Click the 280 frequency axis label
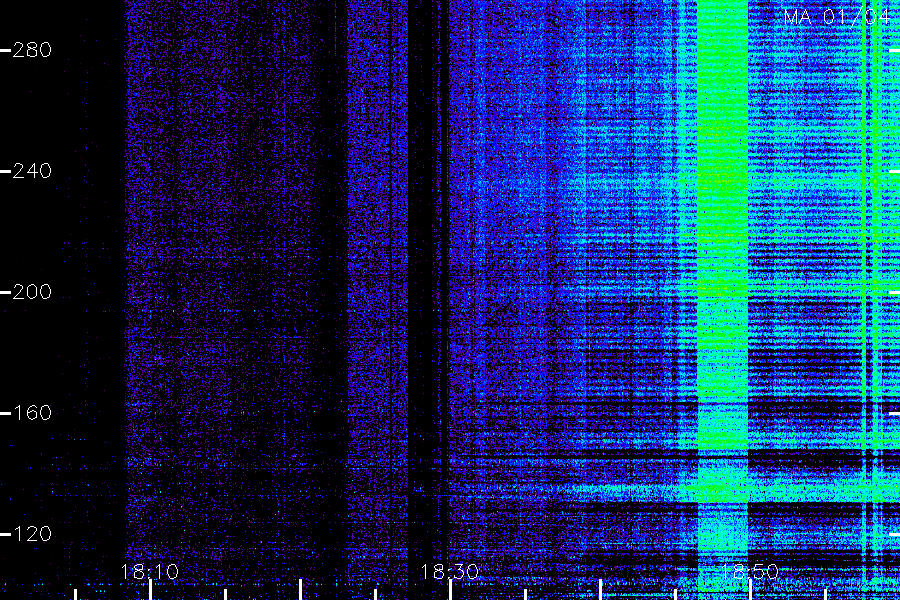The height and width of the screenshot is (600, 900). 32,51
